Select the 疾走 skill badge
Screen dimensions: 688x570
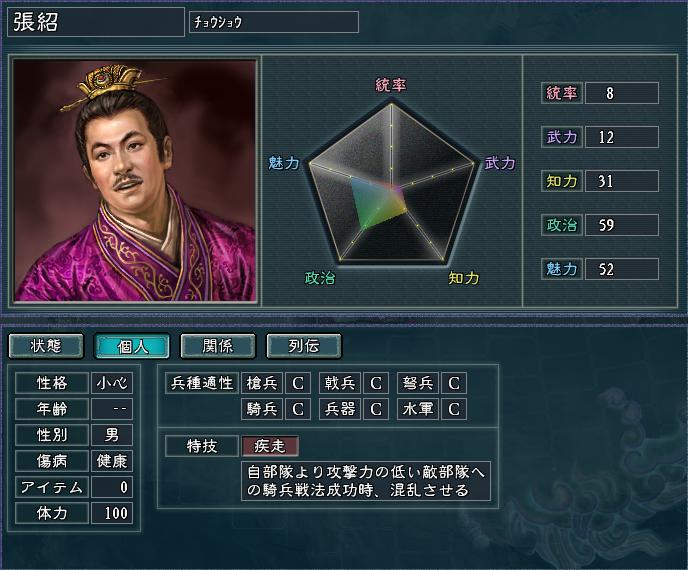point(270,446)
